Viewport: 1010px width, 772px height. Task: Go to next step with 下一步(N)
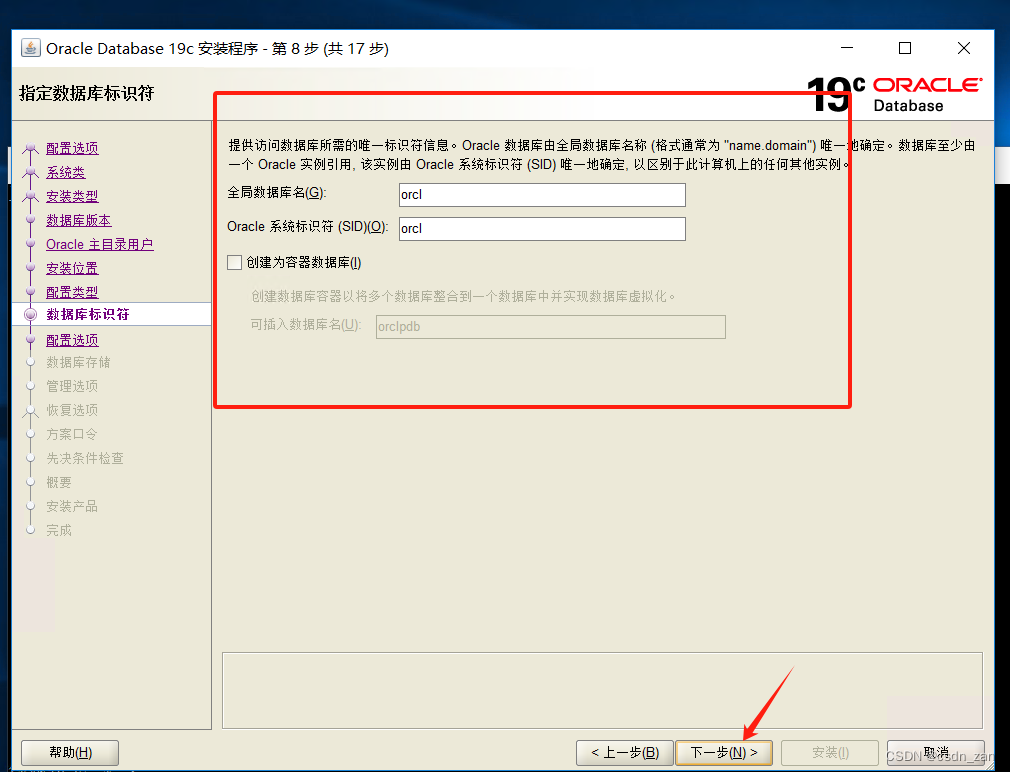tap(724, 752)
